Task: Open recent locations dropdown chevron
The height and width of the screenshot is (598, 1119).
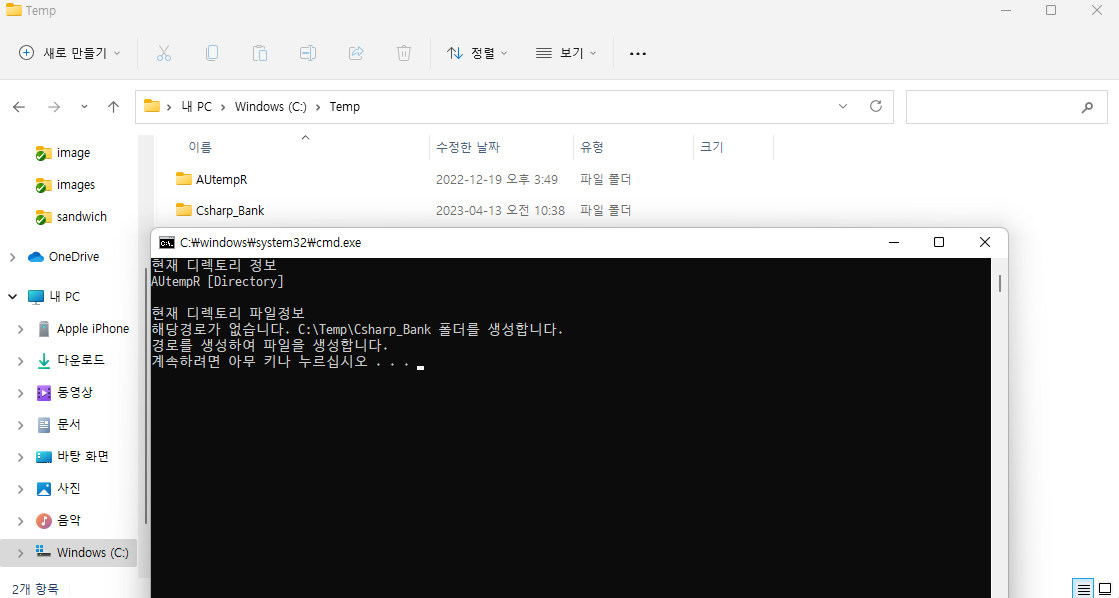Action: pyautogui.click(x=84, y=107)
